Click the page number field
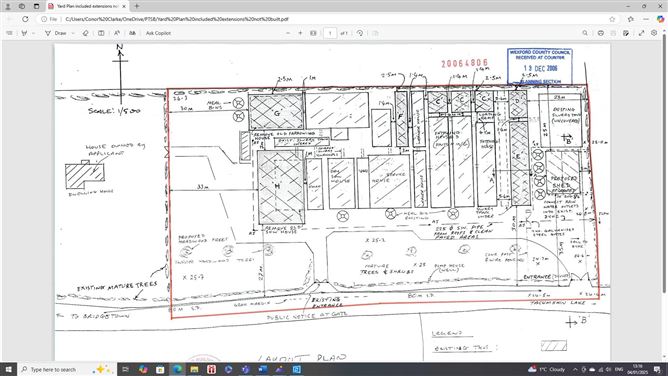Viewport: 668px width, 376px height. (330, 33)
